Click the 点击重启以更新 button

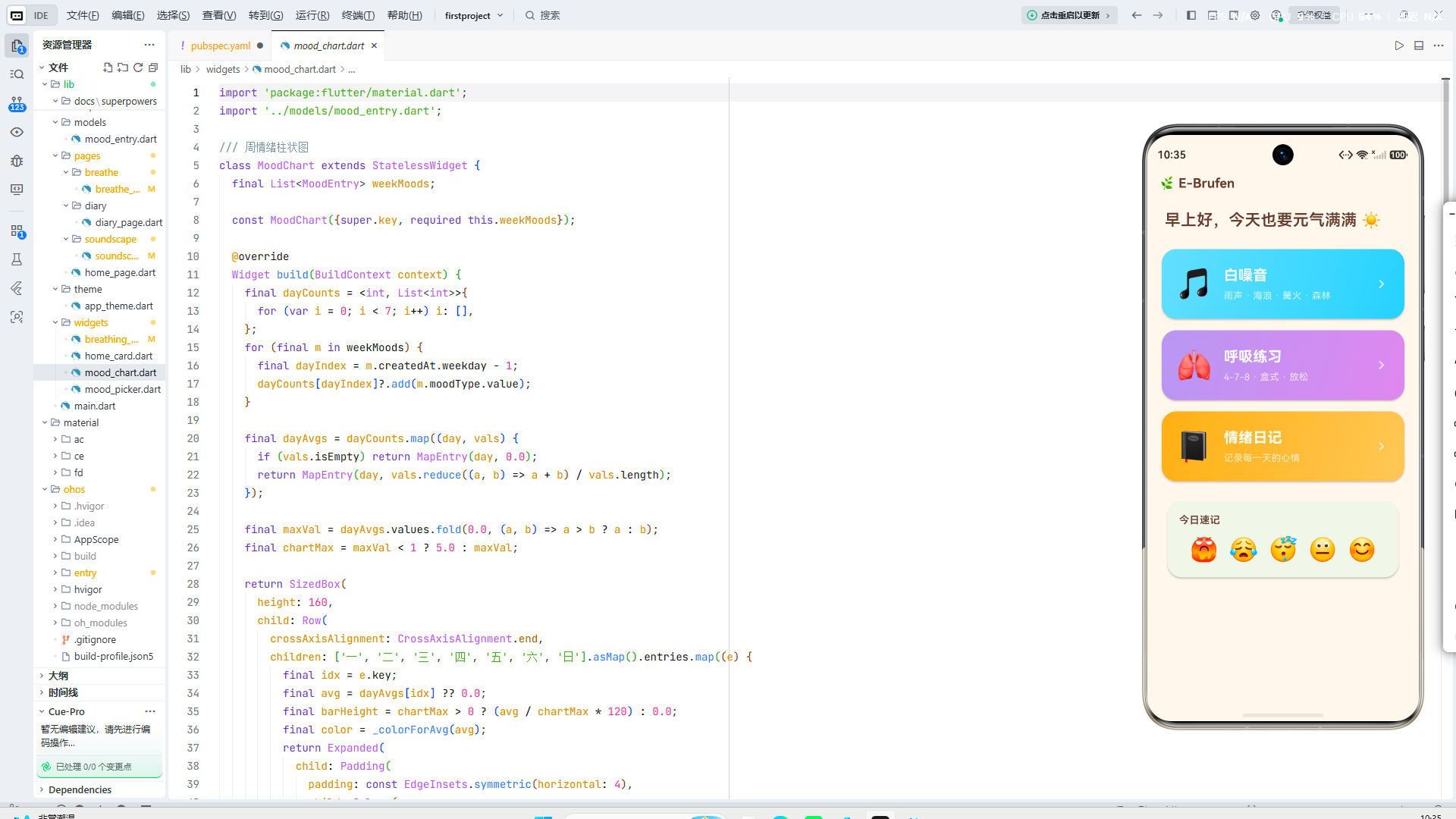click(1069, 15)
